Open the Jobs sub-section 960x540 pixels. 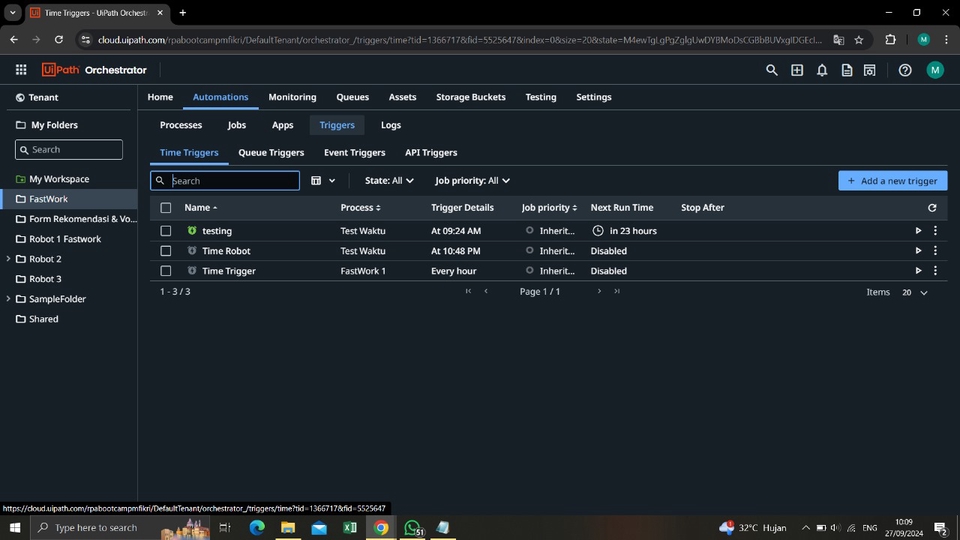coord(236,125)
